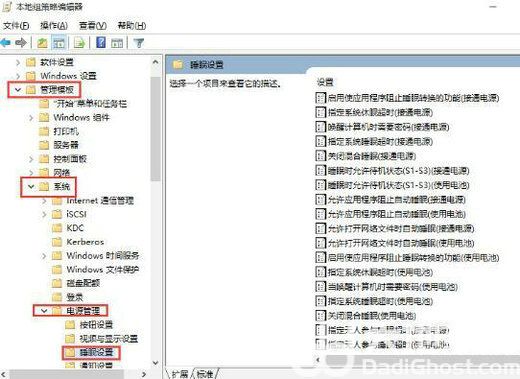Select policy 当唤醒计算机时需要密码(使用电池)

point(386,287)
